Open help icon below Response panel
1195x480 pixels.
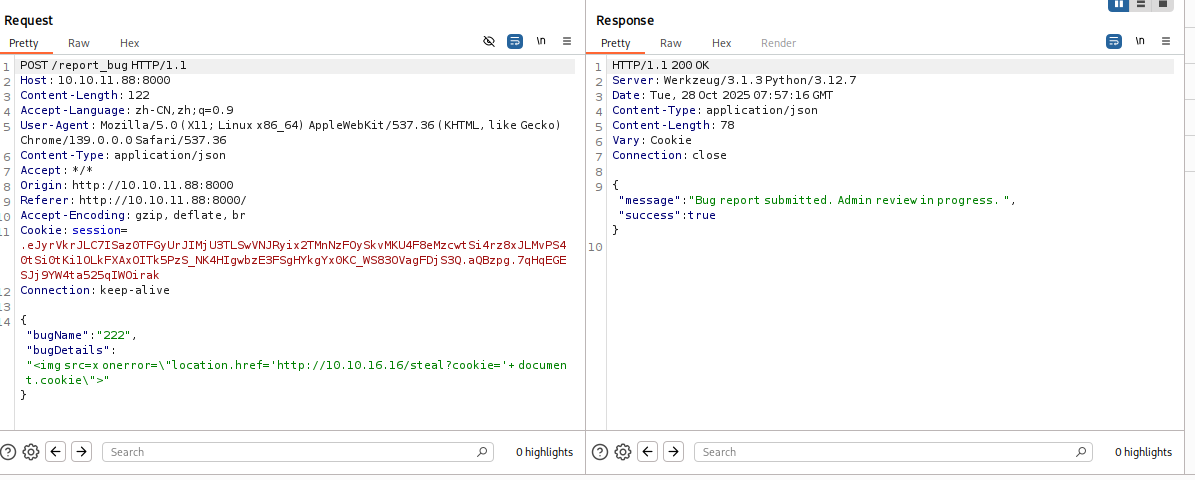(600, 452)
